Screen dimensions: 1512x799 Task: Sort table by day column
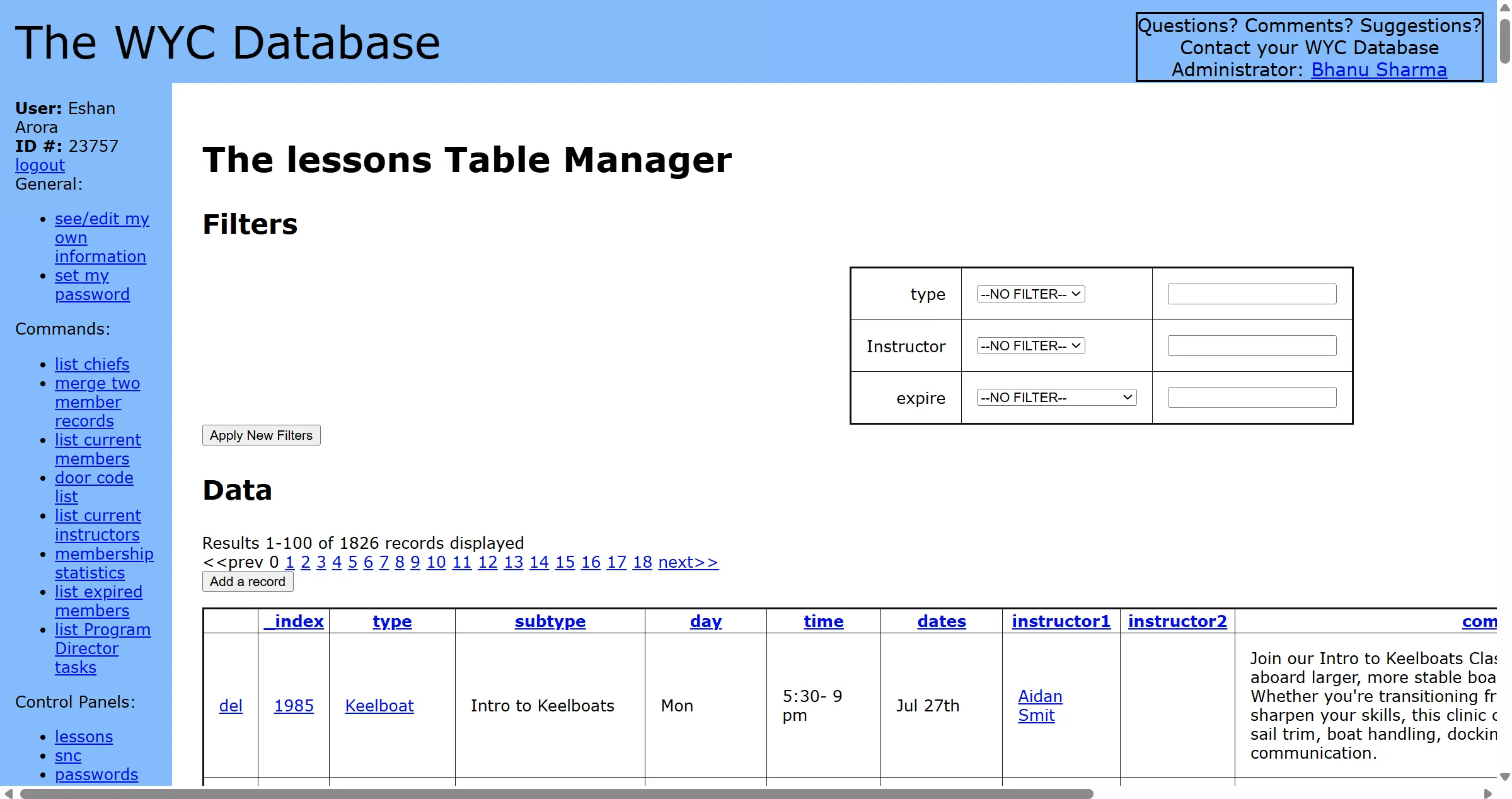pyautogui.click(x=706, y=621)
